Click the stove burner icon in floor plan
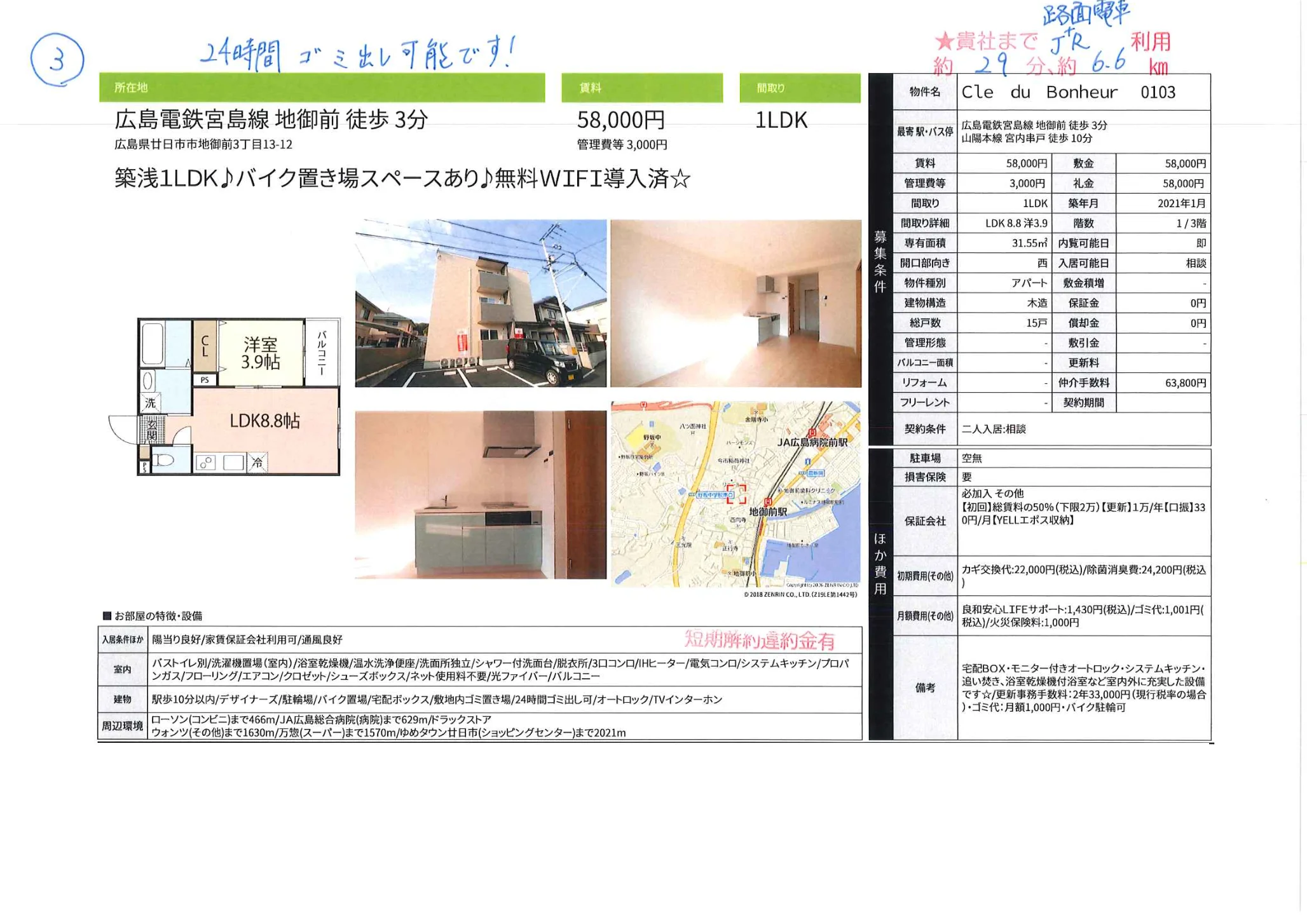This screenshot has height=924, width=1307. [206, 463]
